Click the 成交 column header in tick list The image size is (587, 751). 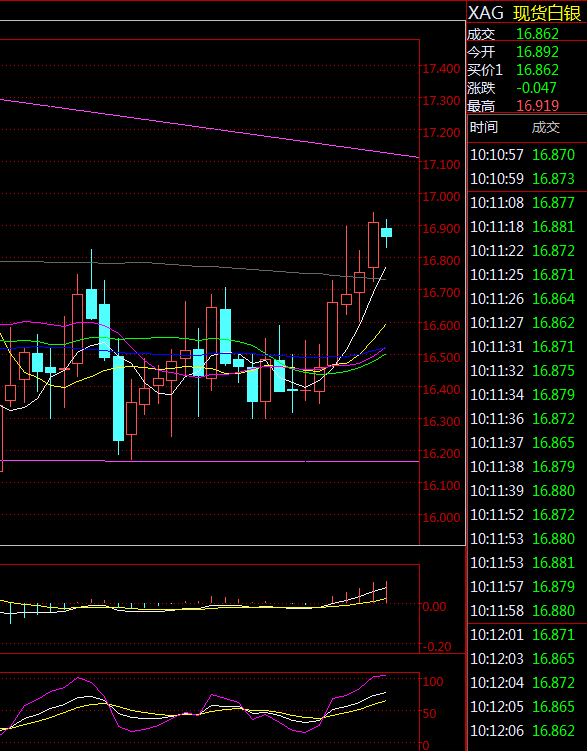pos(546,127)
